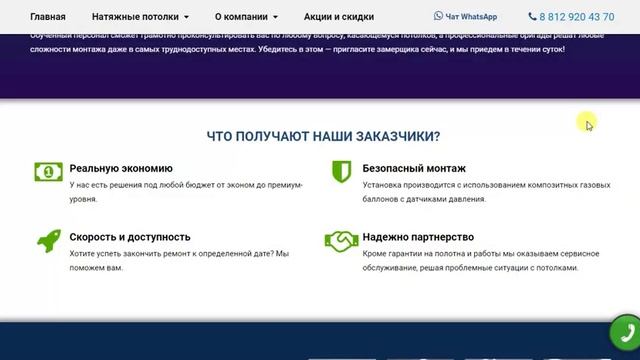Screen dimensions: 640x360
Task: Open the Чат WhatsApp link
Action: [x=466, y=17]
